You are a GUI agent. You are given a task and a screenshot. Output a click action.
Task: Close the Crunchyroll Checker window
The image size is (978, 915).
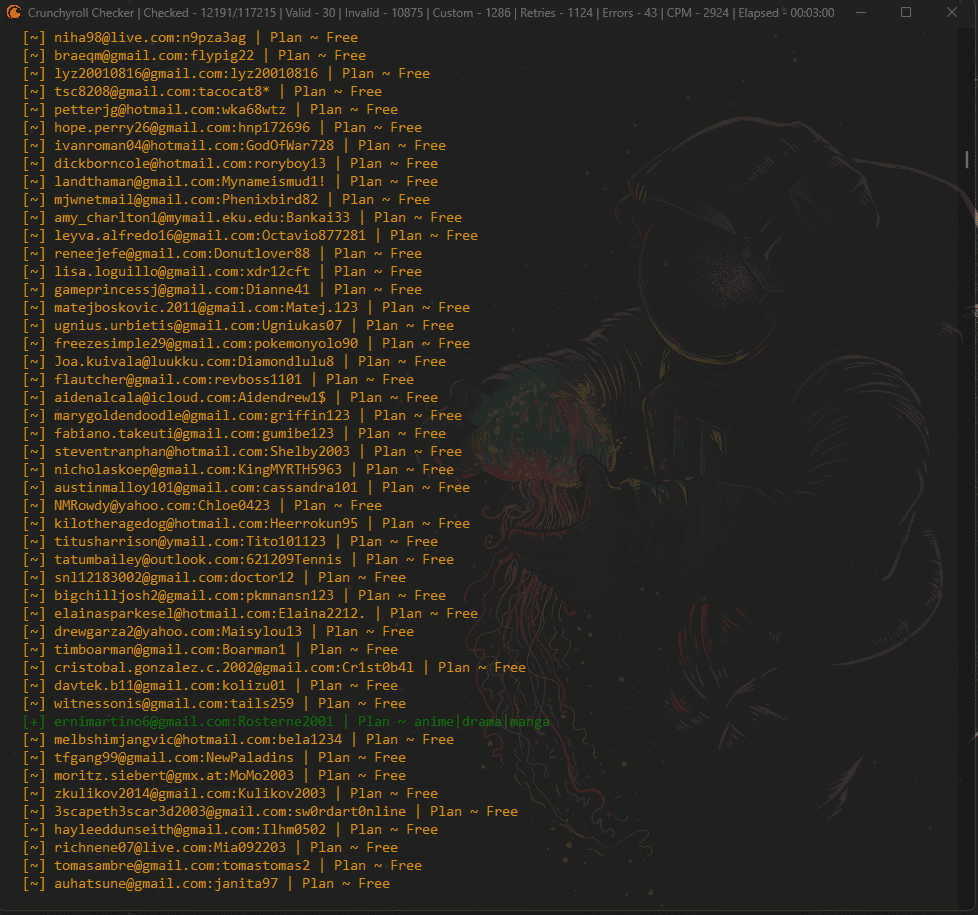point(952,12)
